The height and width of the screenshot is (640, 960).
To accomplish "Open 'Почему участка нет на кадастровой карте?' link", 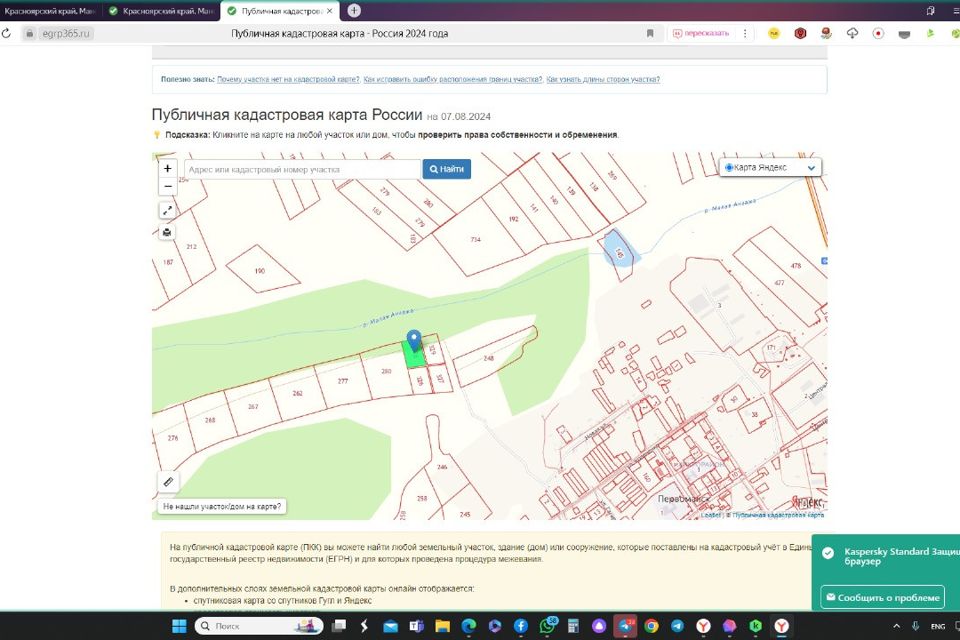I will tap(287, 79).
